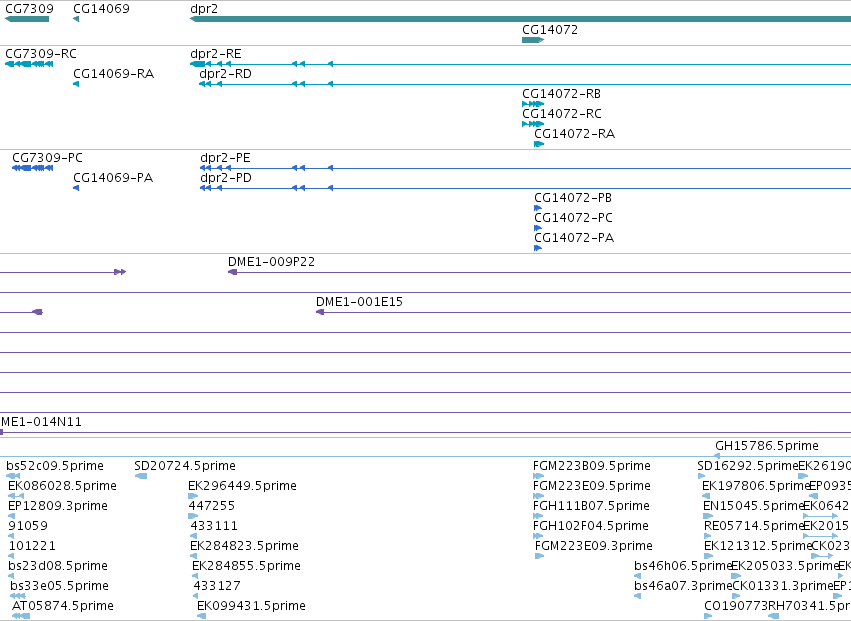851x621 pixels.
Task: Open EST FGH111B07.5prime
Action: [591, 506]
